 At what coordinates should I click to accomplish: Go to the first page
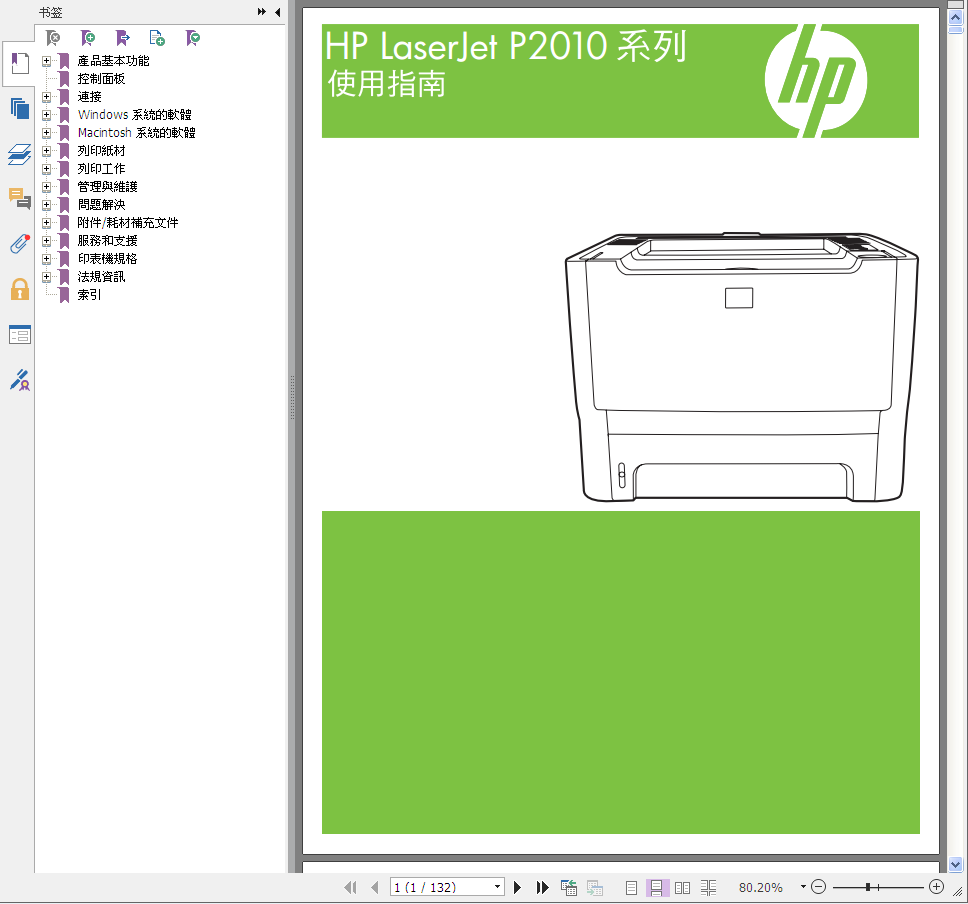[x=350, y=887]
